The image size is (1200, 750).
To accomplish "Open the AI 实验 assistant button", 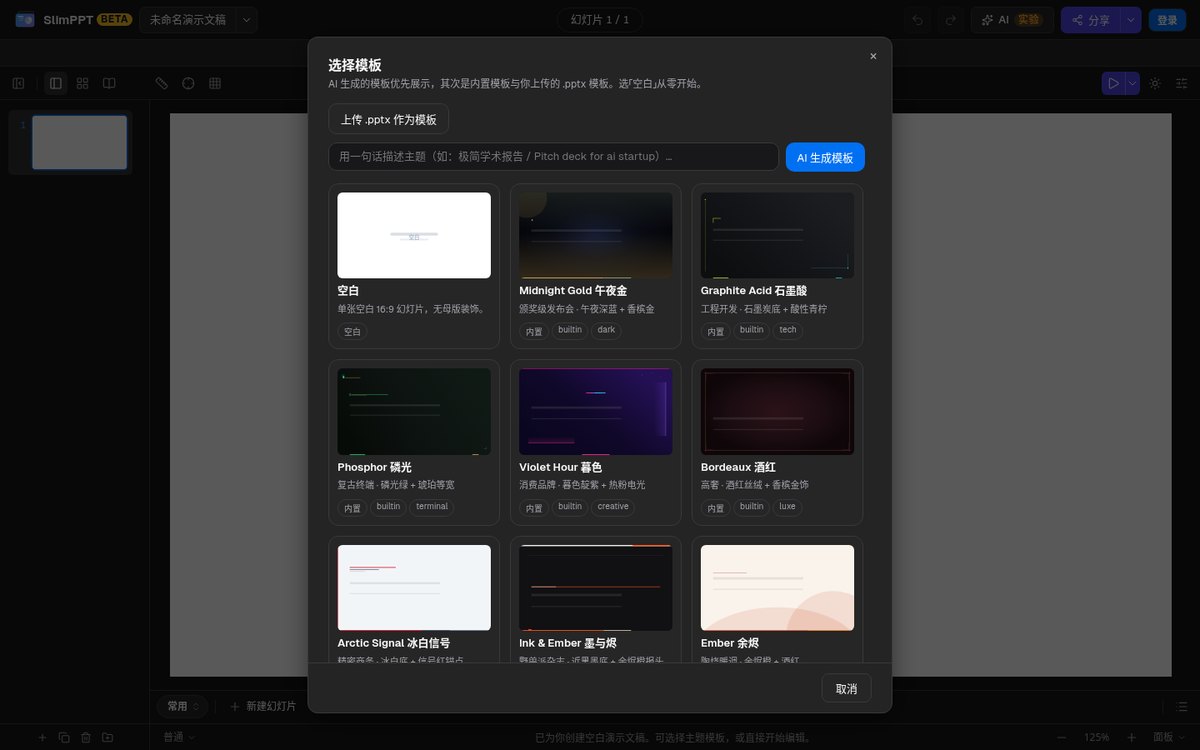I will 1010,20.
